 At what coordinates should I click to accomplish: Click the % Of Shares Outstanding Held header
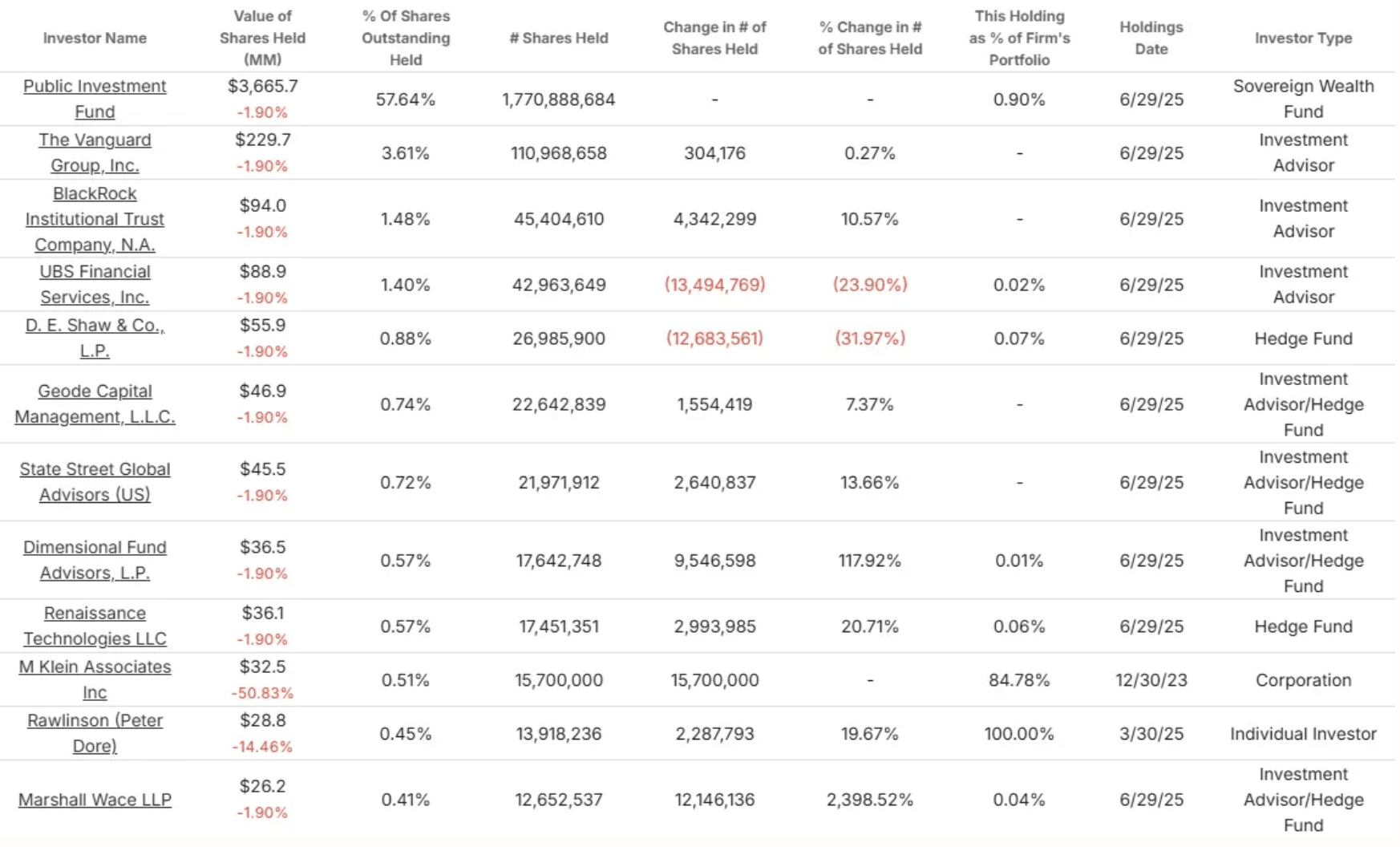406,38
